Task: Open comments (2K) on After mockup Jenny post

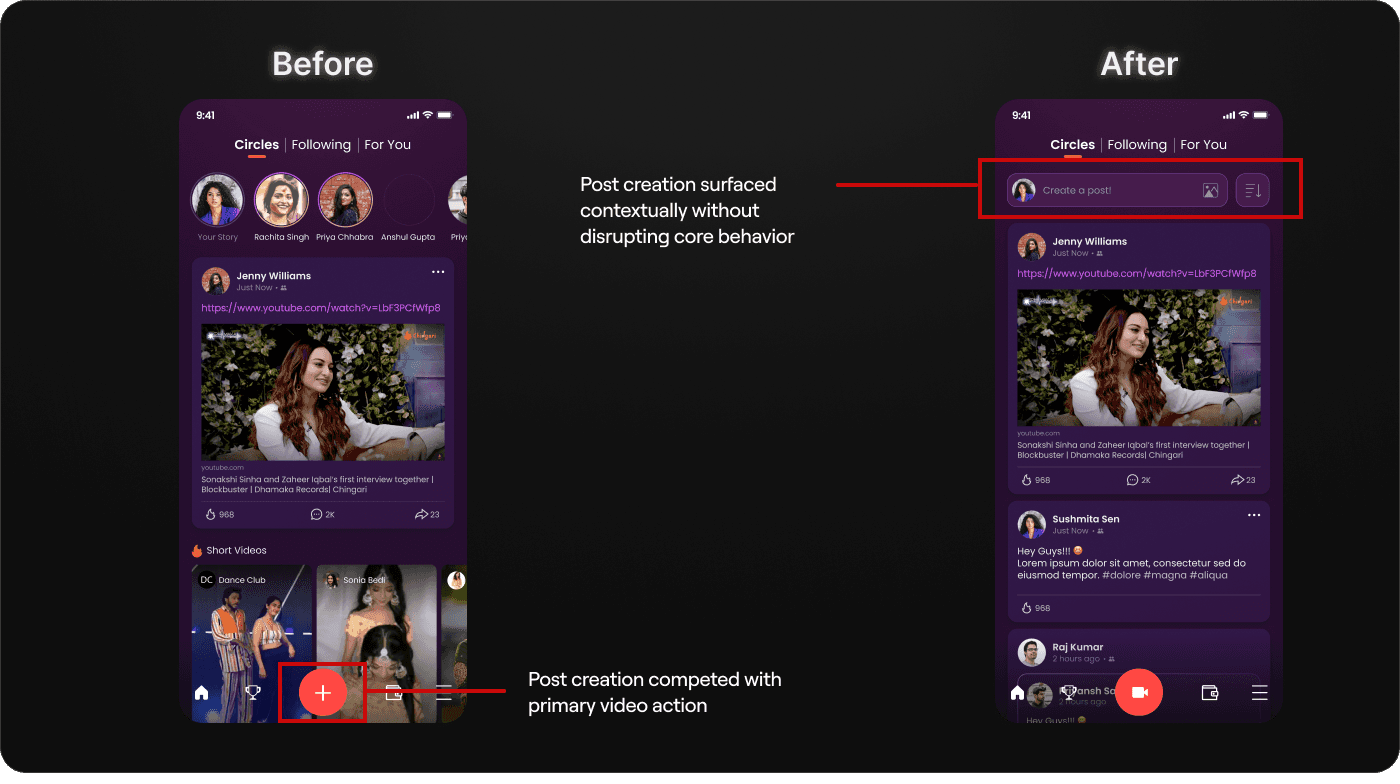Action: [x=1139, y=480]
